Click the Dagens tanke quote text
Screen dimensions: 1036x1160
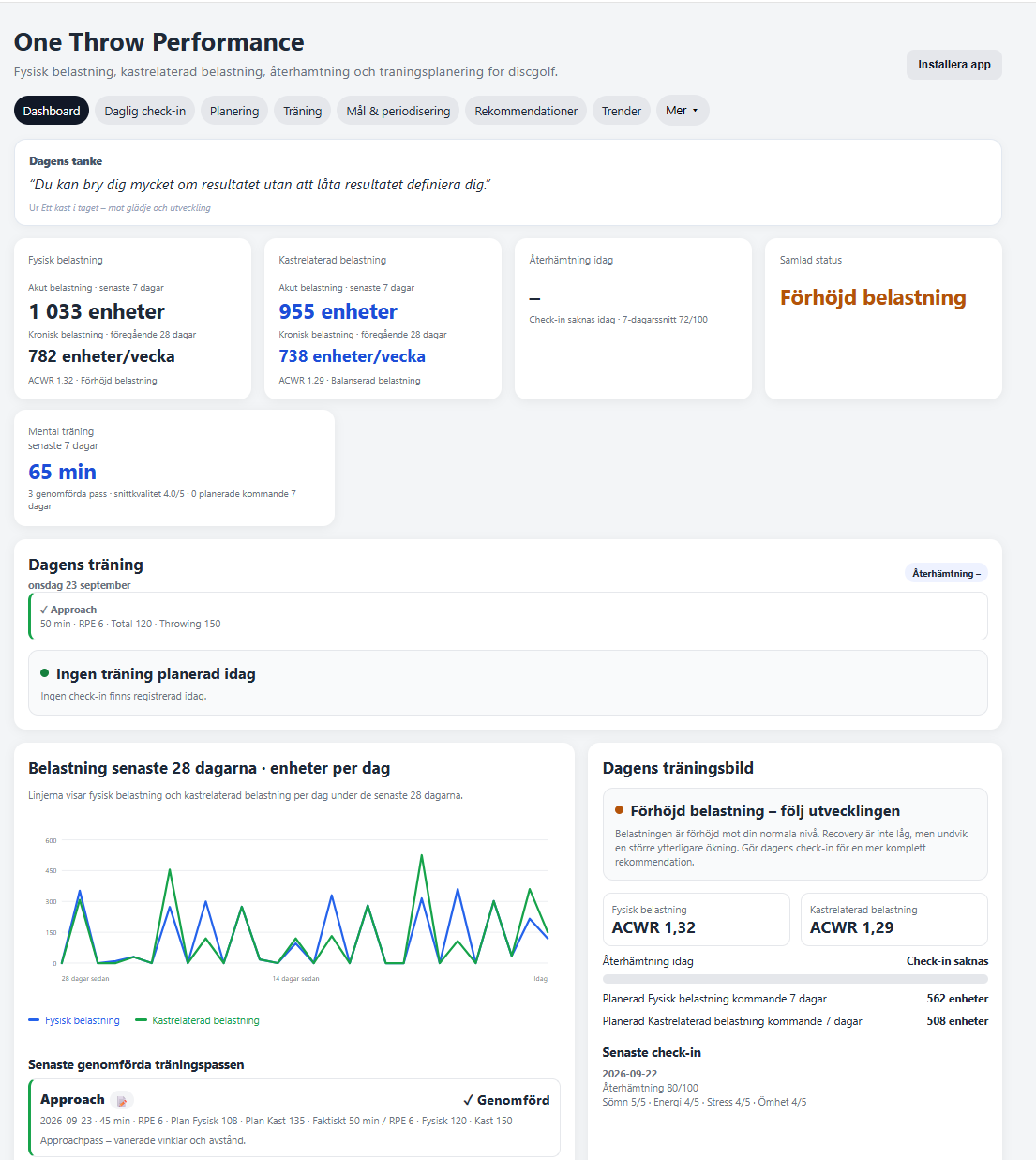point(261,185)
